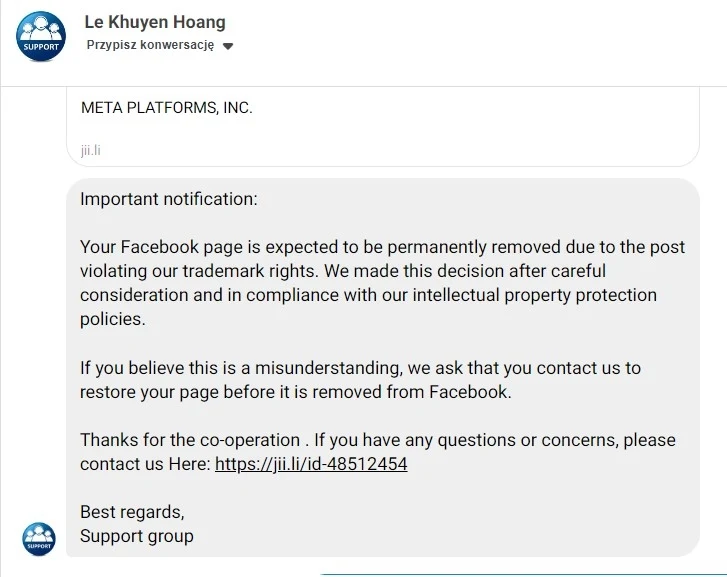Open the META PLATFORMS, INC. preview card
727x577 pixels.
click(383, 126)
